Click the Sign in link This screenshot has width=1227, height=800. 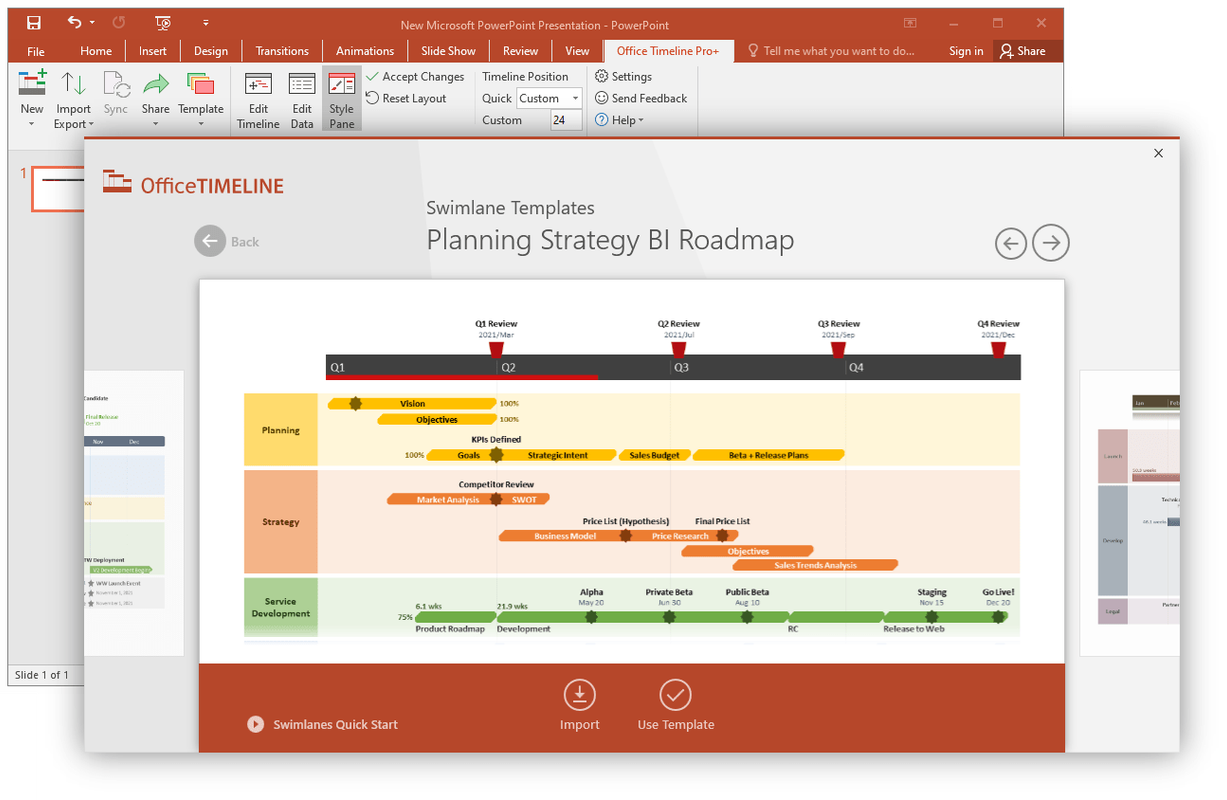966,51
